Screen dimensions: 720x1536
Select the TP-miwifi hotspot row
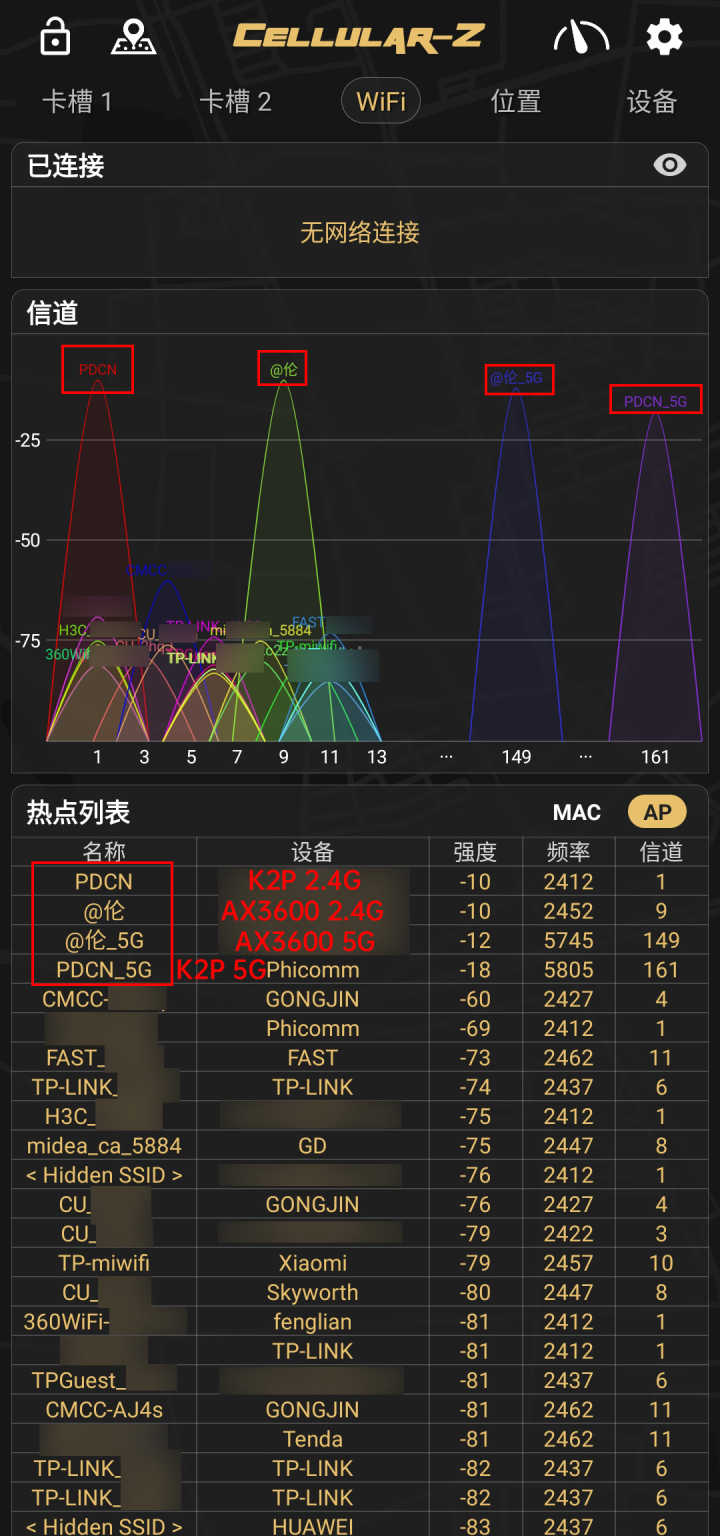click(x=360, y=1263)
